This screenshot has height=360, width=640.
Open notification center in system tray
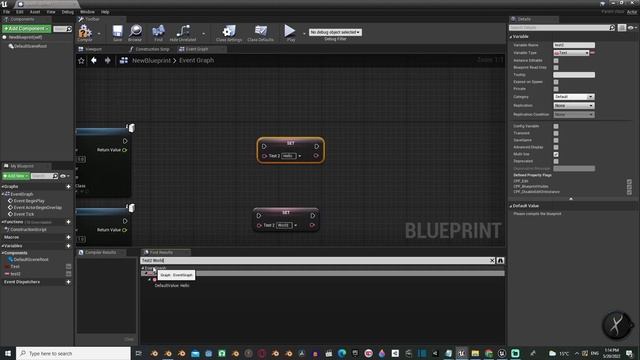pos(629,353)
